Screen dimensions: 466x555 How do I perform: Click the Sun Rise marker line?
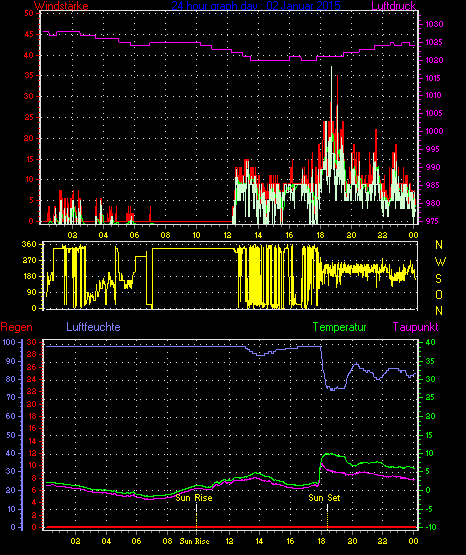coord(196,516)
